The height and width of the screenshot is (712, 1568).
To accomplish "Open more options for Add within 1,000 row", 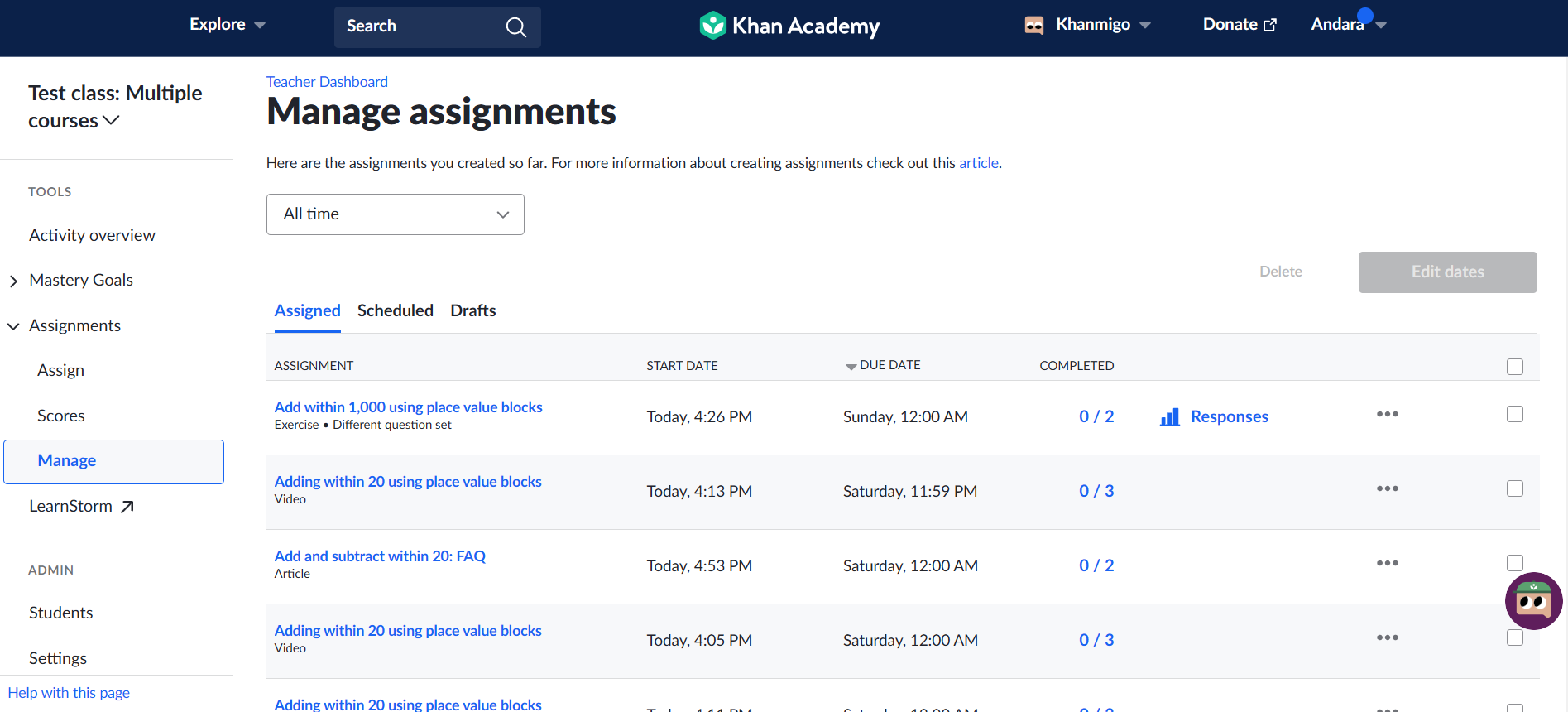I will tap(1388, 414).
